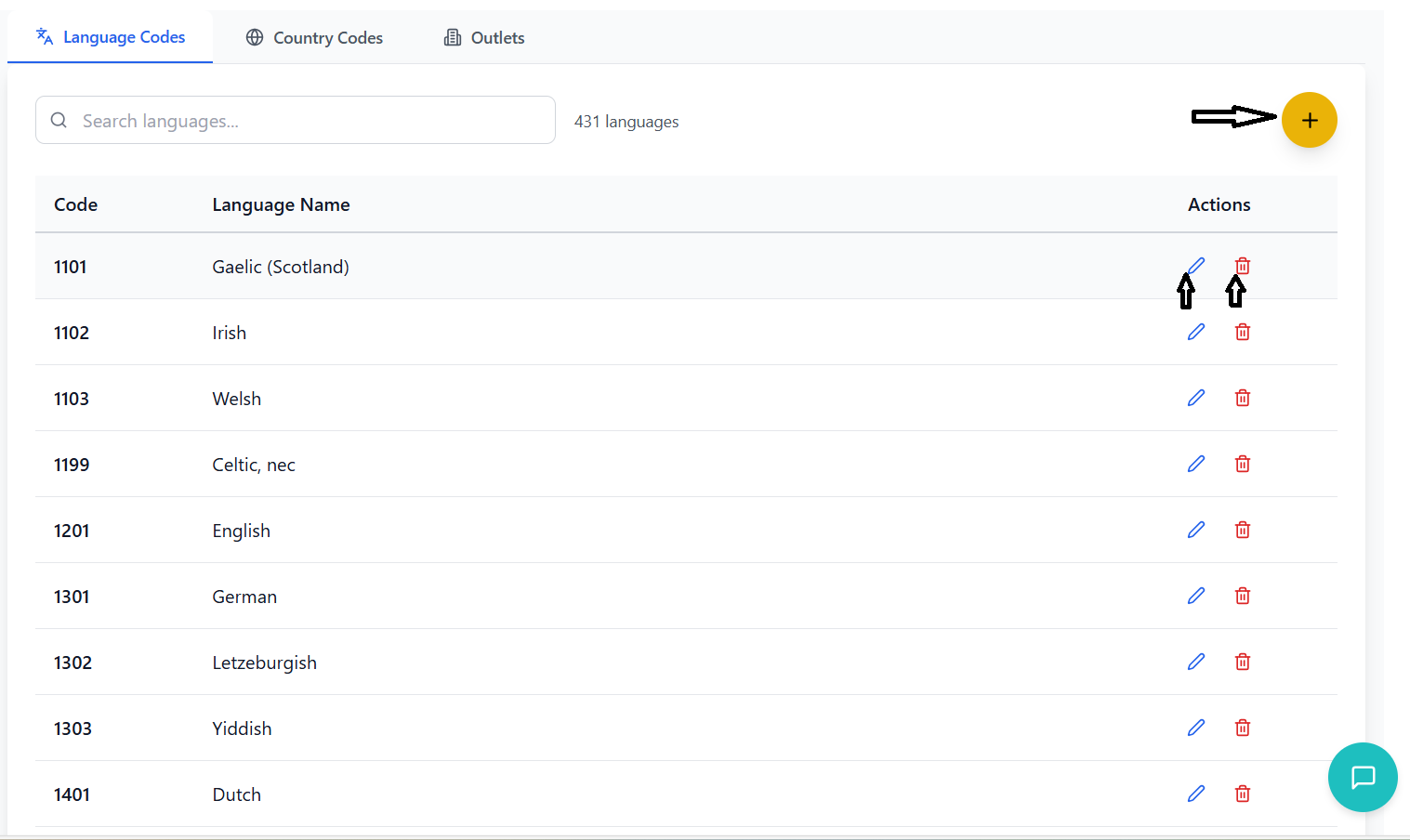This screenshot has height=840, width=1410.
Task: Focus the Search languages input field
Action: click(x=307, y=121)
